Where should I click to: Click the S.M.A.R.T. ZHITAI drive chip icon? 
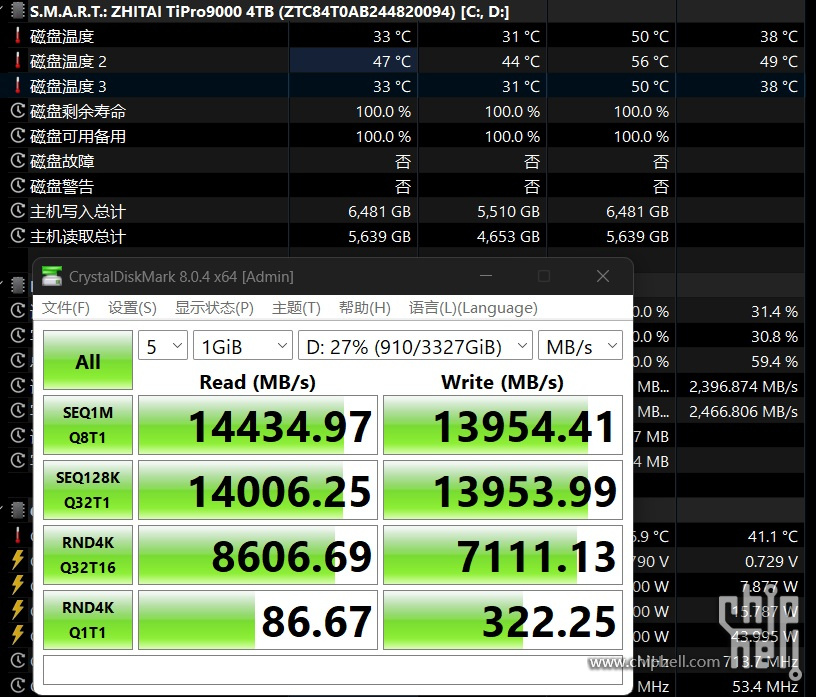pyautogui.click(x=18, y=11)
